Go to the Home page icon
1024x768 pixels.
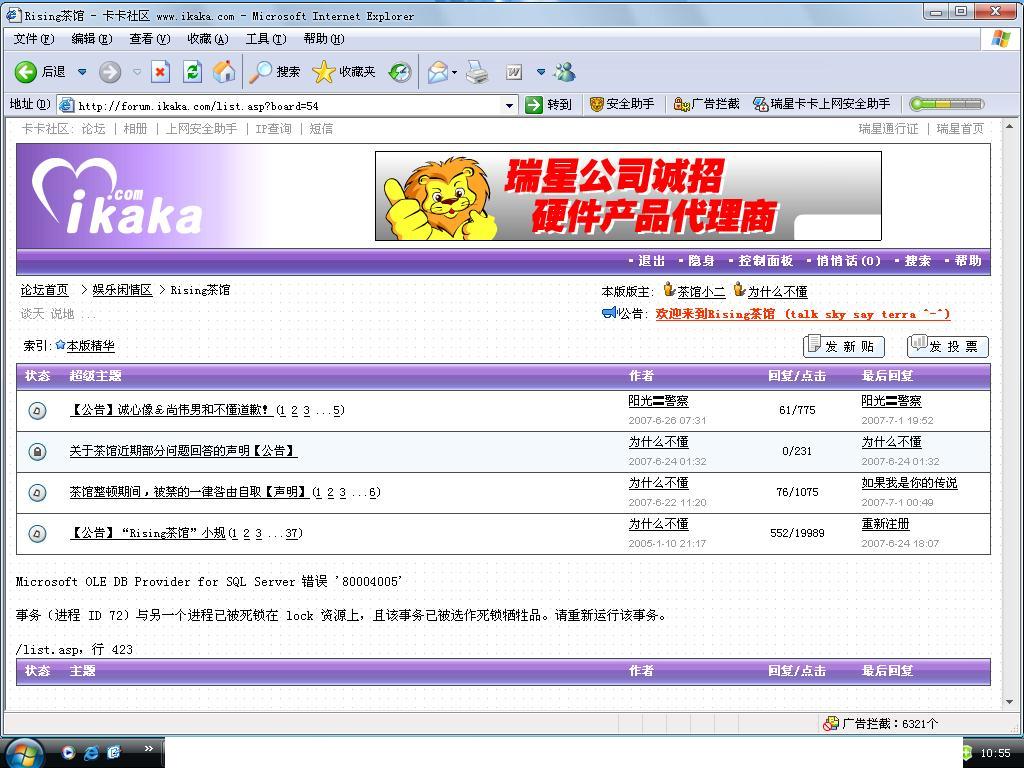pyautogui.click(x=224, y=72)
